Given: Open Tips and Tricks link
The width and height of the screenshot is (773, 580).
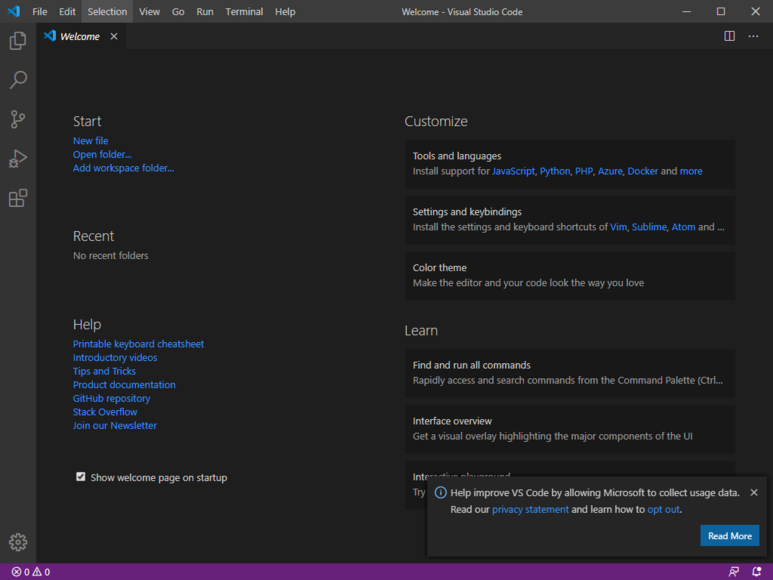Looking at the screenshot, I should (x=104, y=371).
